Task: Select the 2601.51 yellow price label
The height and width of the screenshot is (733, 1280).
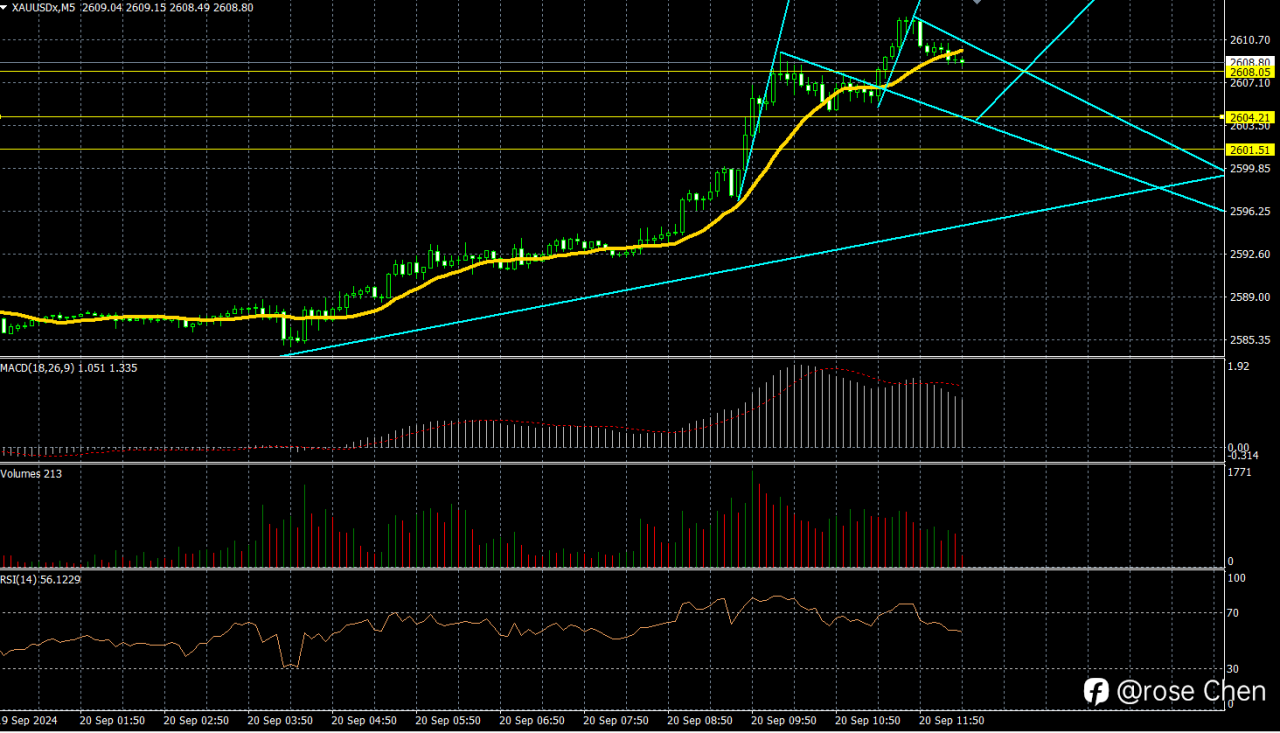Action: click(1251, 149)
